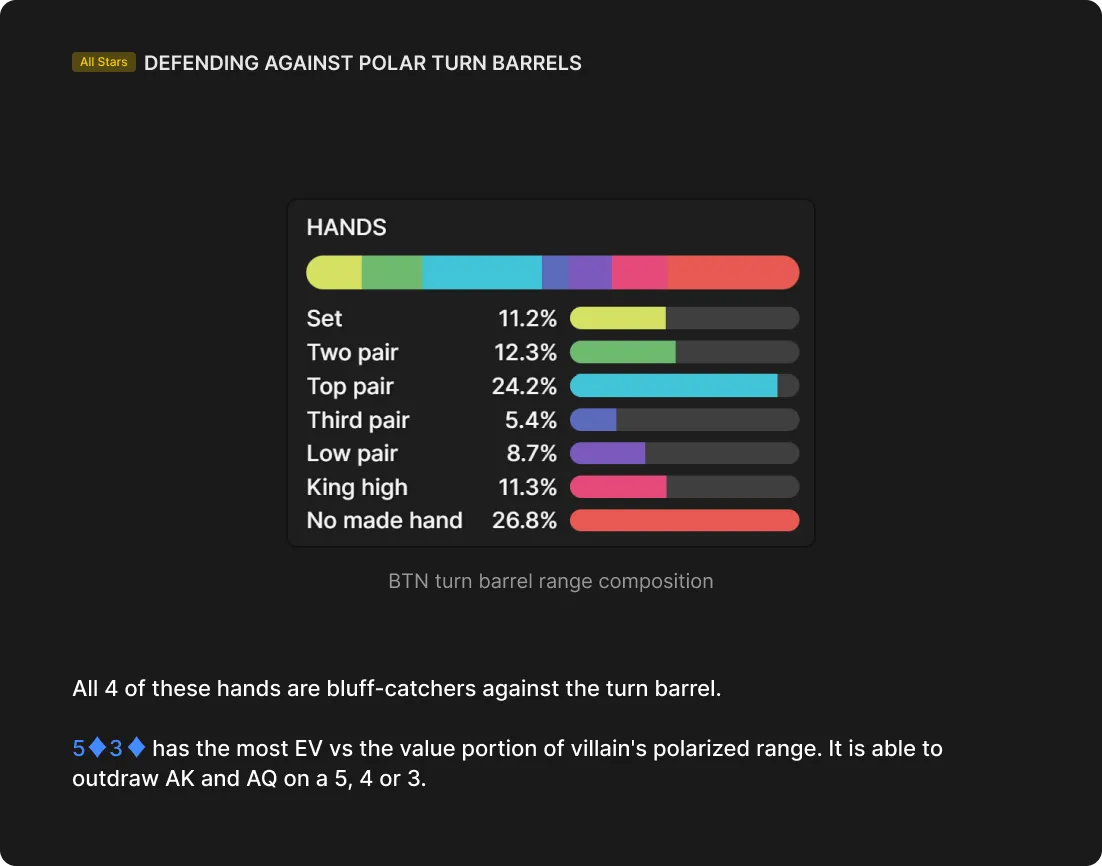Select the pink segment in the stacked bar
1102x866 pixels.
(x=640, y=272)
